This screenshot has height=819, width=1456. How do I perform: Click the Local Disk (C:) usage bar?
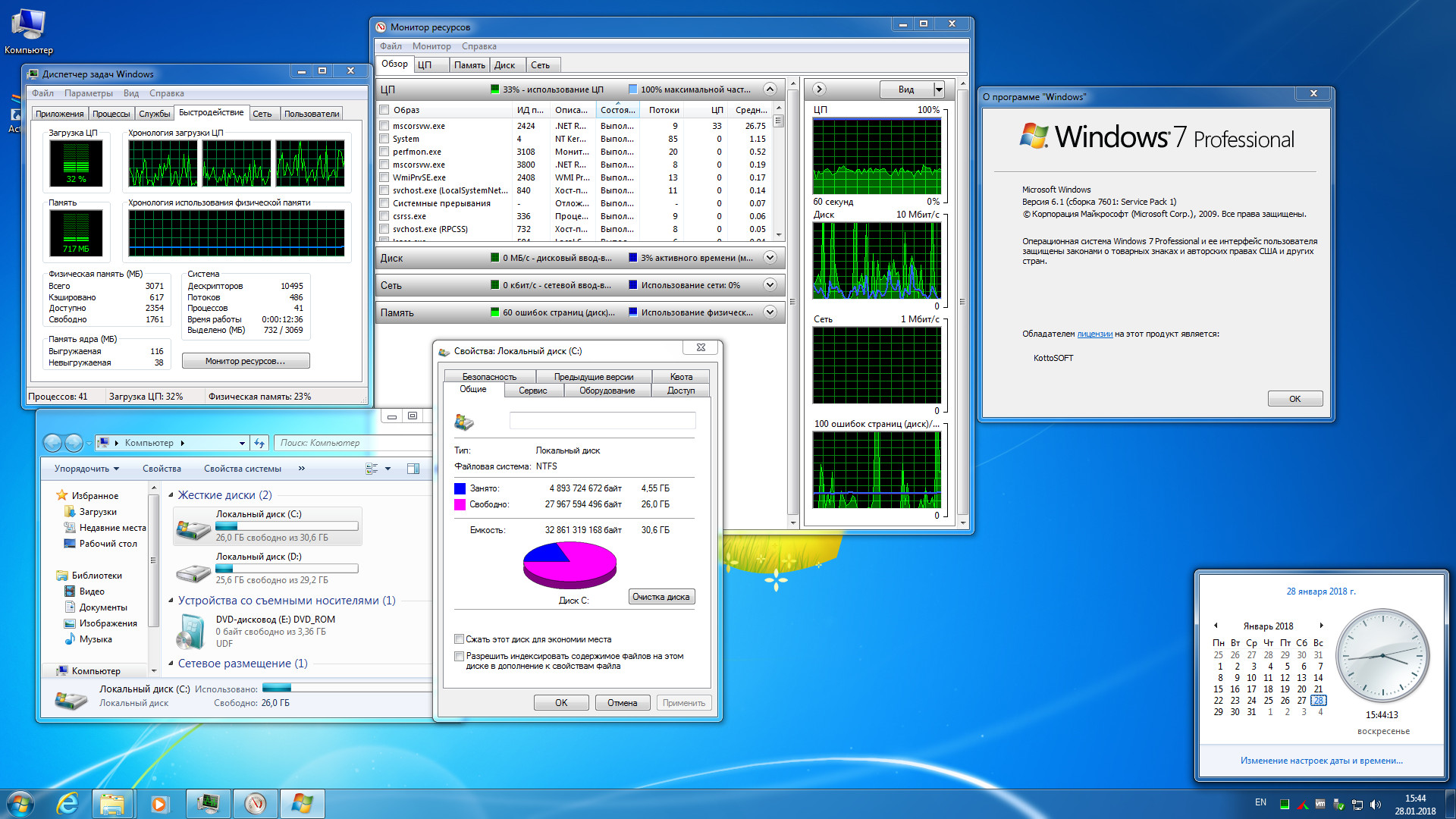tap(287, 526)
